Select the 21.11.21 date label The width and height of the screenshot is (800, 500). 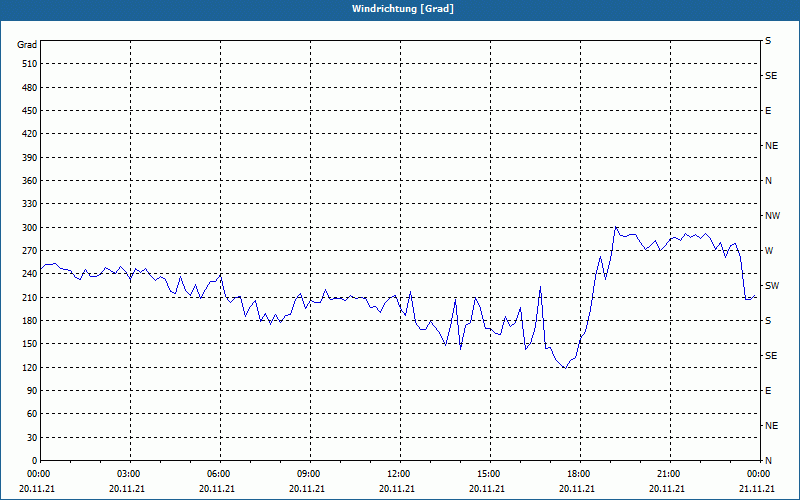pyautogui.click(x=757, y=488)
